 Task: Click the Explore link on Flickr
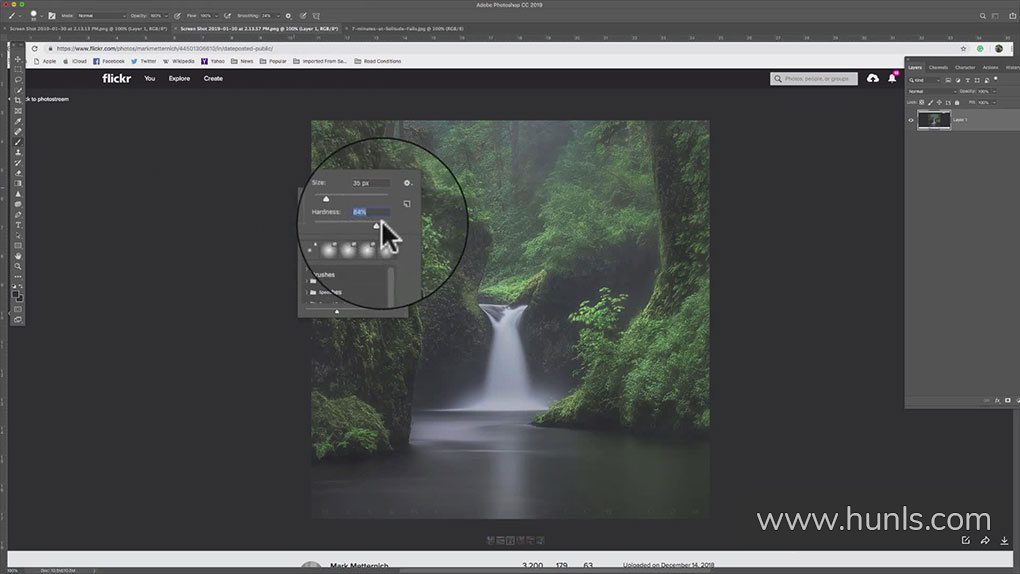click(x=179, y=79)
